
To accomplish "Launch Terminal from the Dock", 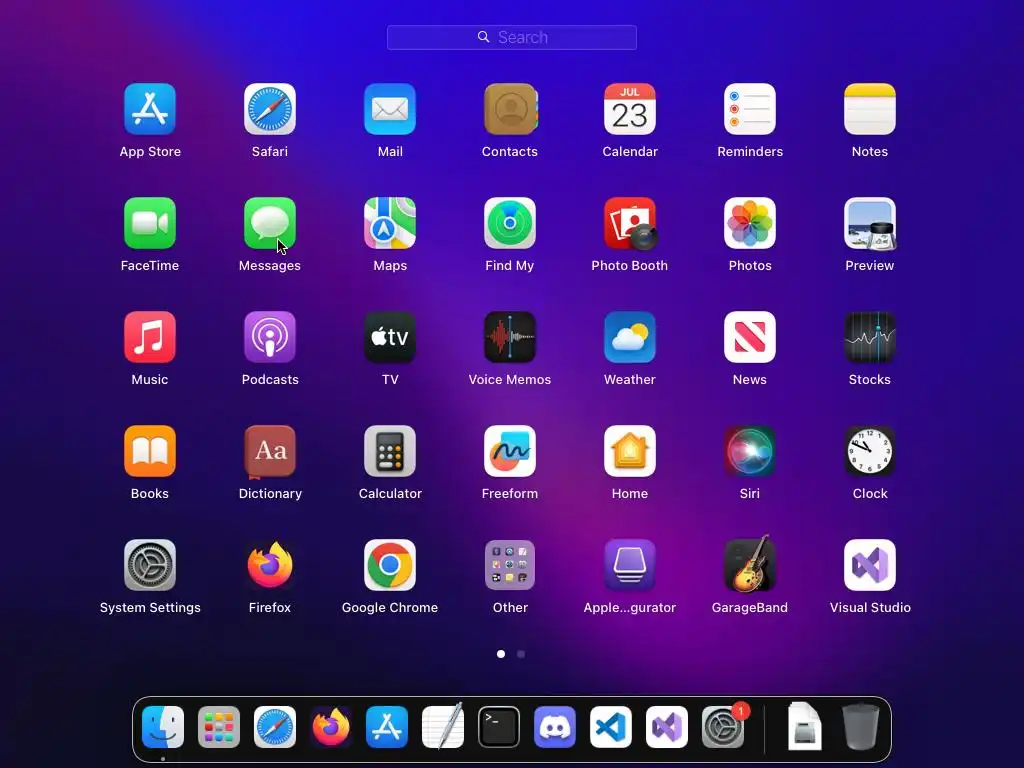I will (499, 727).
